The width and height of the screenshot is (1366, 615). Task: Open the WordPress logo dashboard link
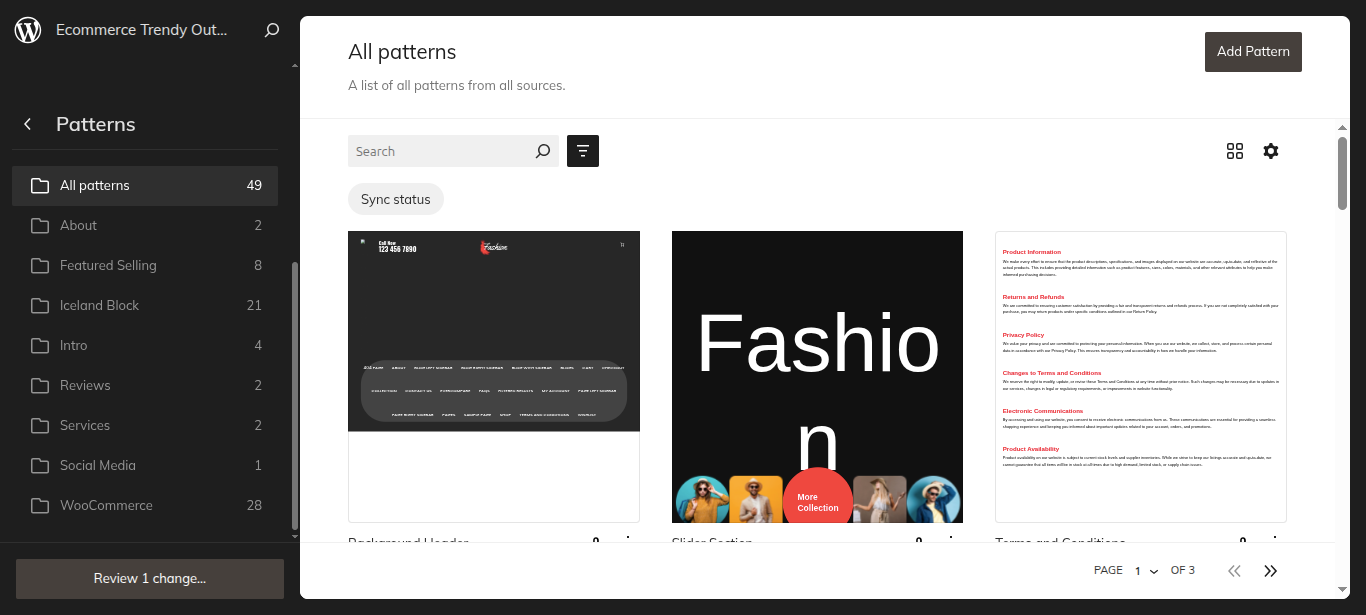tap(28, 30)
